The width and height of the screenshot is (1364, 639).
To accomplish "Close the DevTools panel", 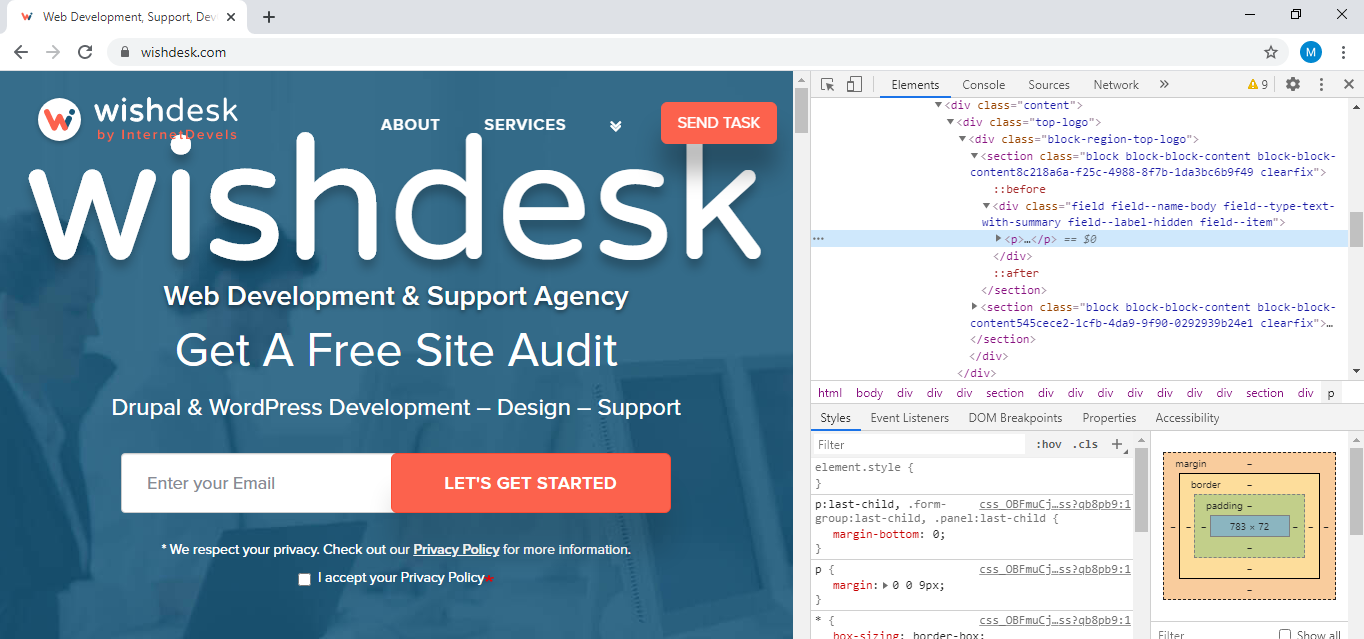I will (1348, 85).
